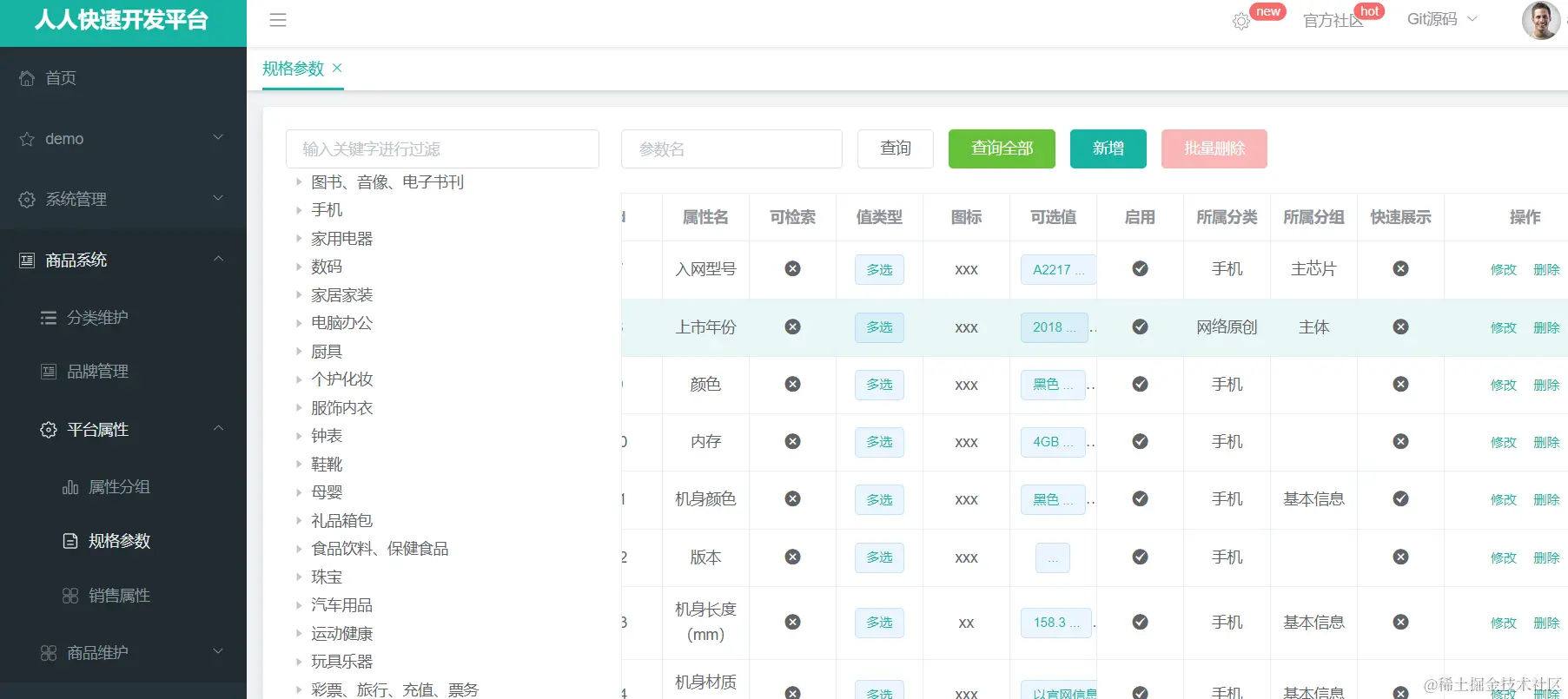Open user avatar profile menu

pyautogui.click(x=1541, y=20)
